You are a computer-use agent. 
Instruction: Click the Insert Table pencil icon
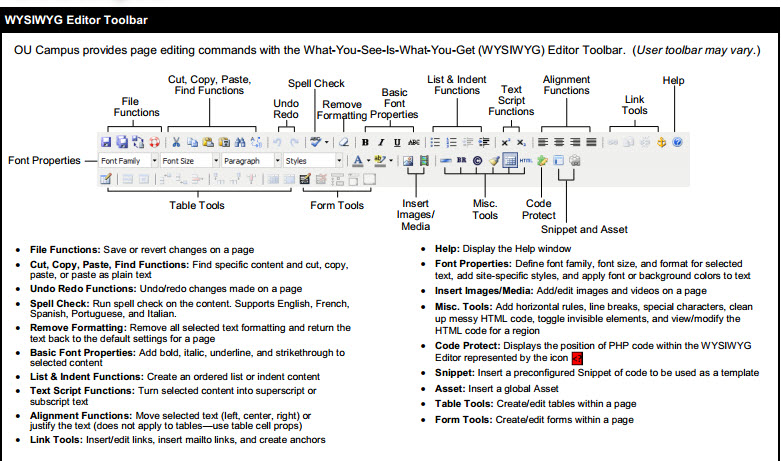point(106,179)
